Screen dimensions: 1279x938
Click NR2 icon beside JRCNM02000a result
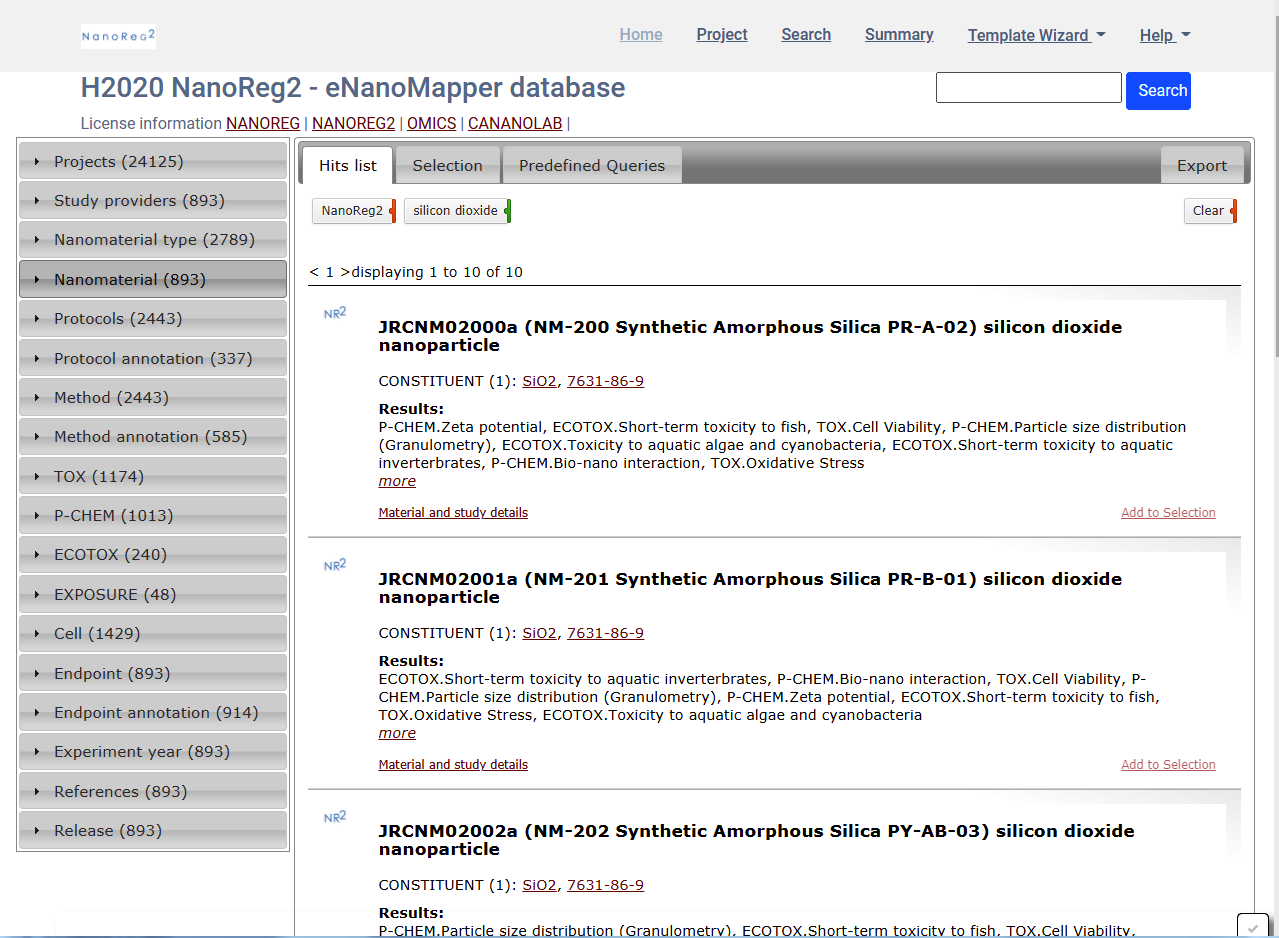pyautogui.click(x=335, y=313)
